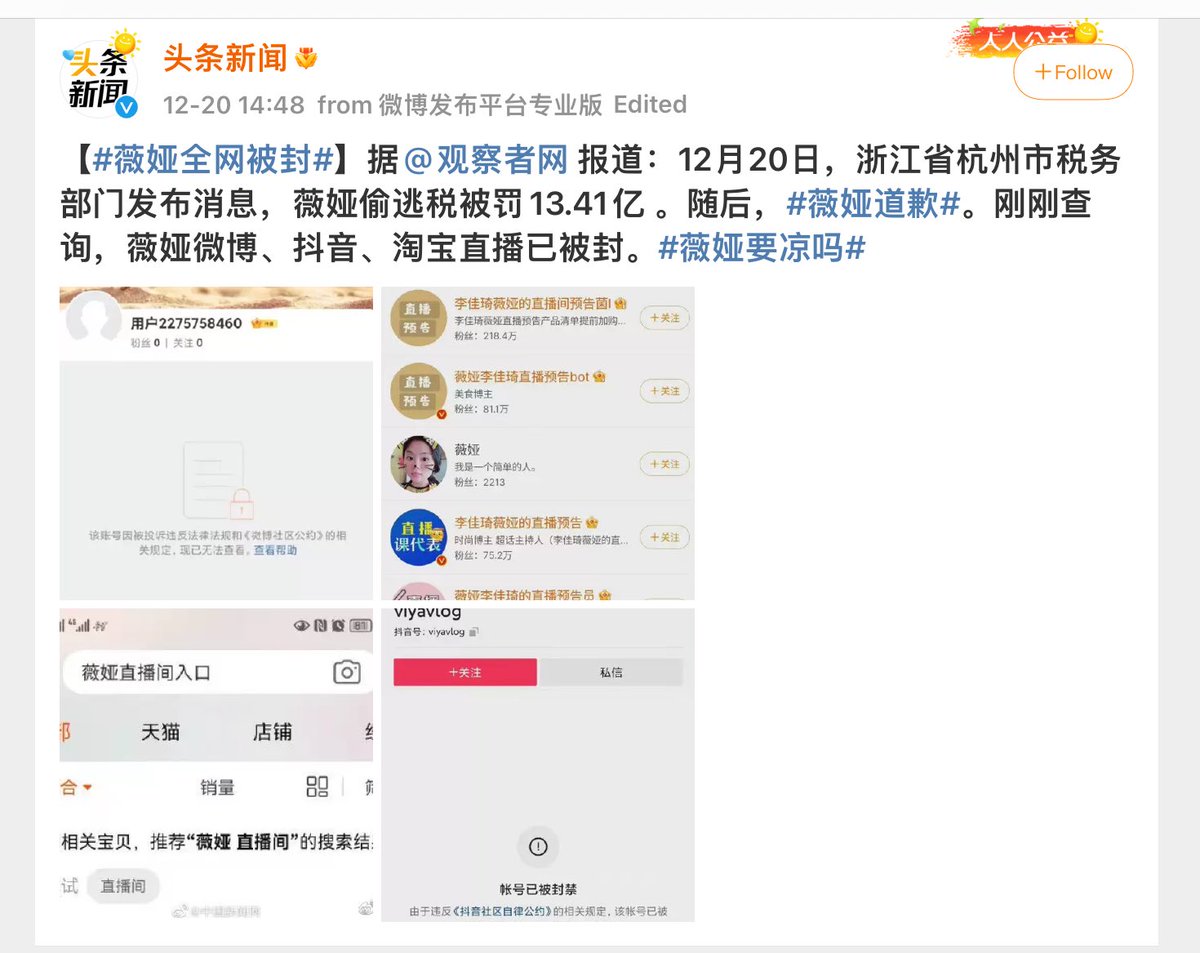The width and height of the screenshot is (1200, 953).
Task: Open the 微博发布平台专业版 source link
Action: click(x=489, y=104)
